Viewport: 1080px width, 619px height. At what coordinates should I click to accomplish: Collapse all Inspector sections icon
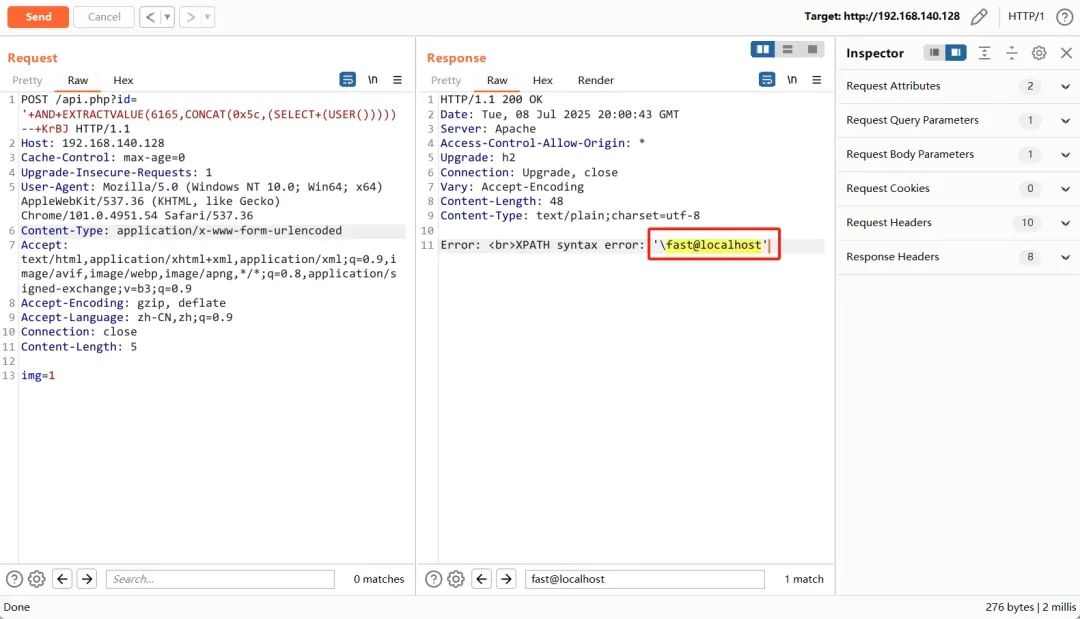(x=1012, y=53)
